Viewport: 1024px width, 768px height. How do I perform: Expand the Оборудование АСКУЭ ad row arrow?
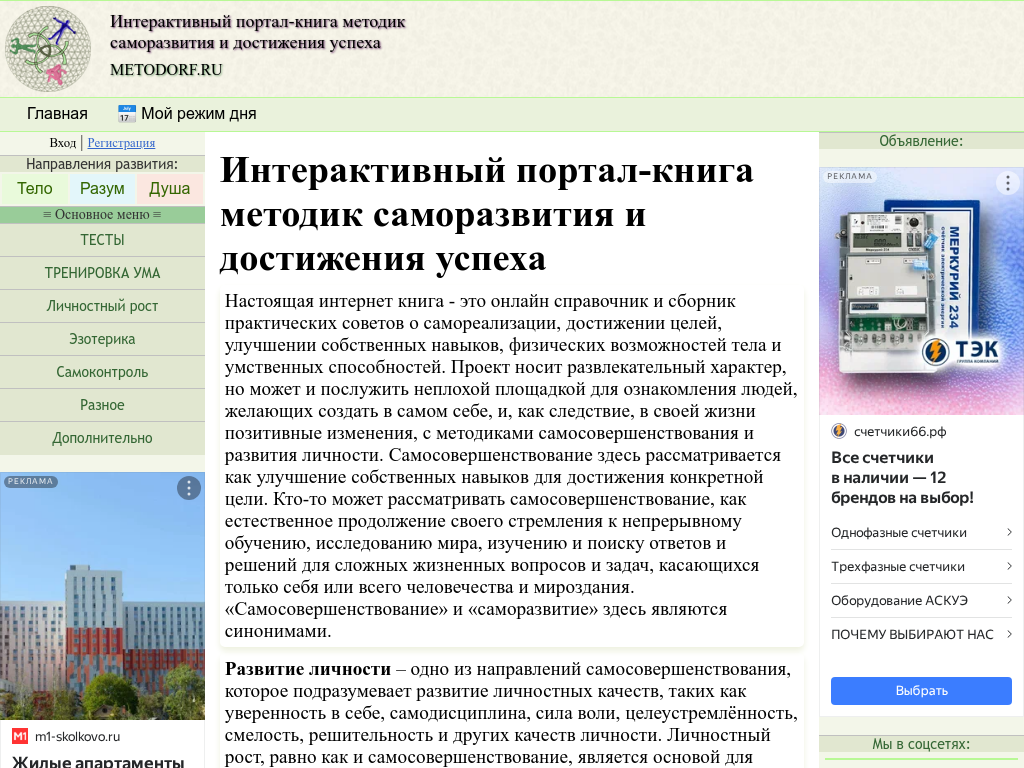[x=1009, y=600]
